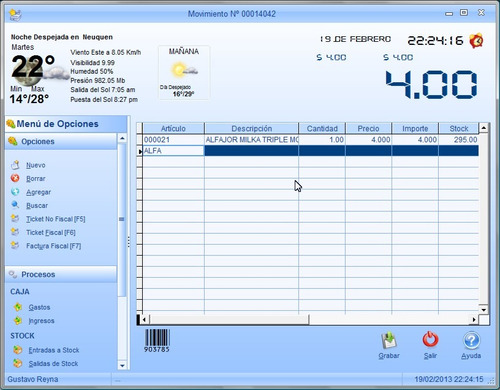Choose Factura Fiscal [F7]
The width and height of the screenshot is (500, 390).
point(54,246)
